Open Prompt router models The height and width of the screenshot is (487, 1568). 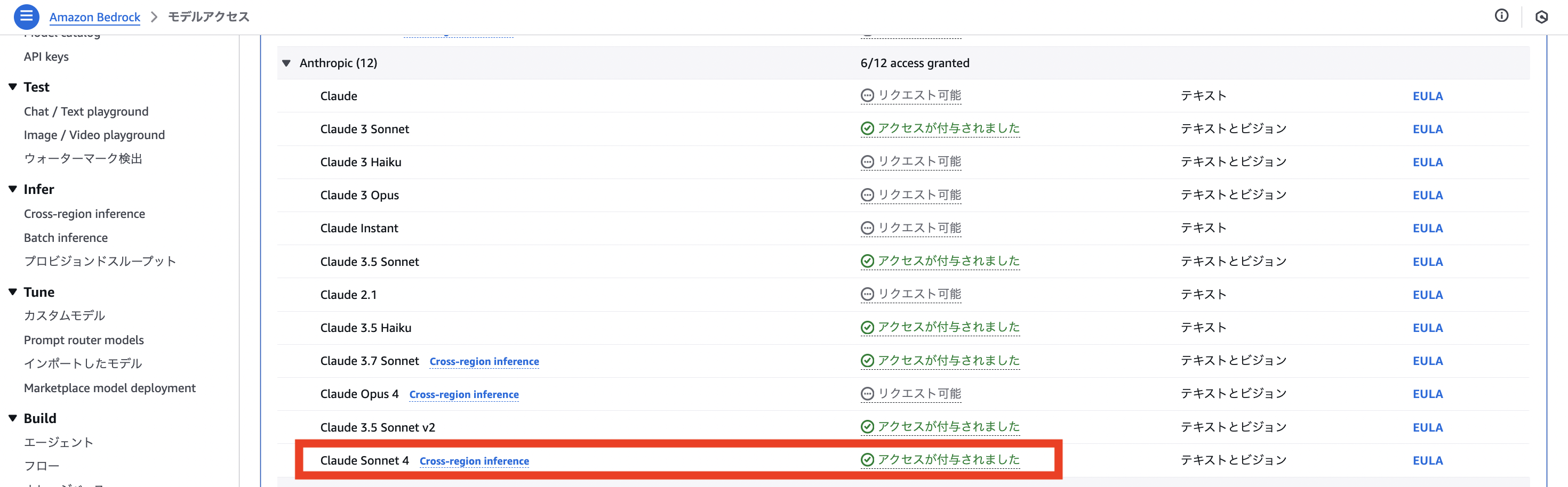[x=84, y=340]
